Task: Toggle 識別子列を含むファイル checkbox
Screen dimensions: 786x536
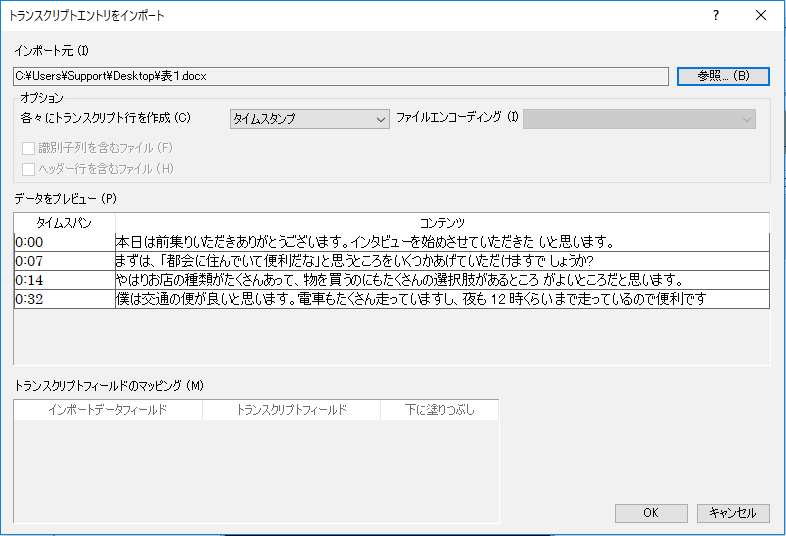Action: [x=29, y=149]
